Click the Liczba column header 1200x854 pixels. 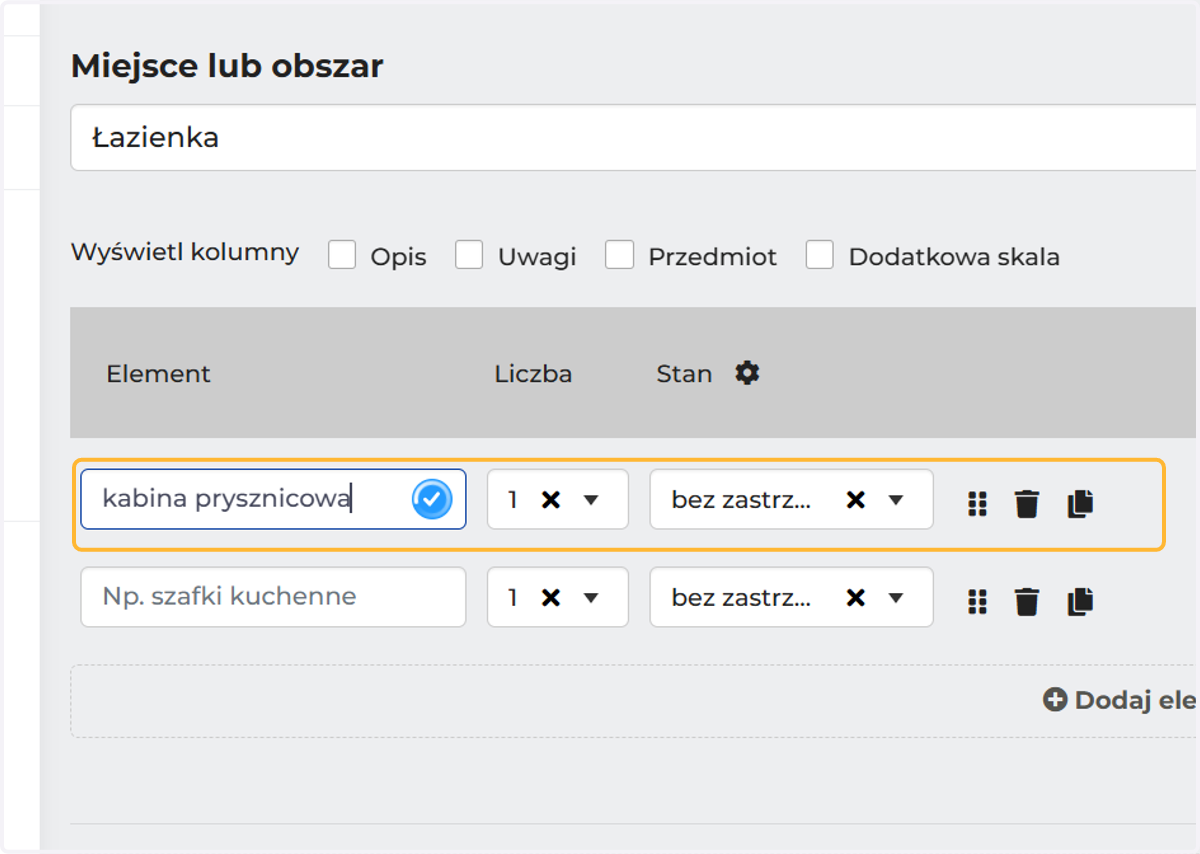(533, 374)
